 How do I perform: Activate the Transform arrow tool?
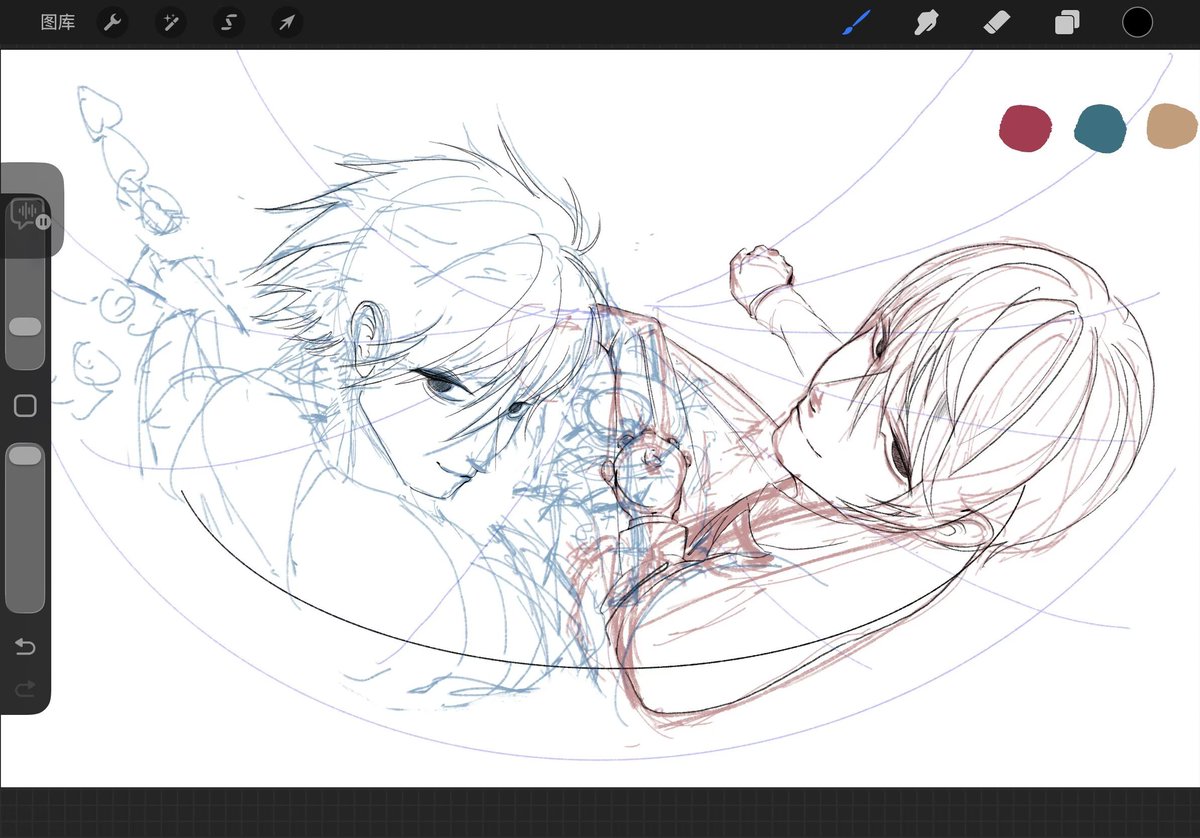[x=287, y=23]
